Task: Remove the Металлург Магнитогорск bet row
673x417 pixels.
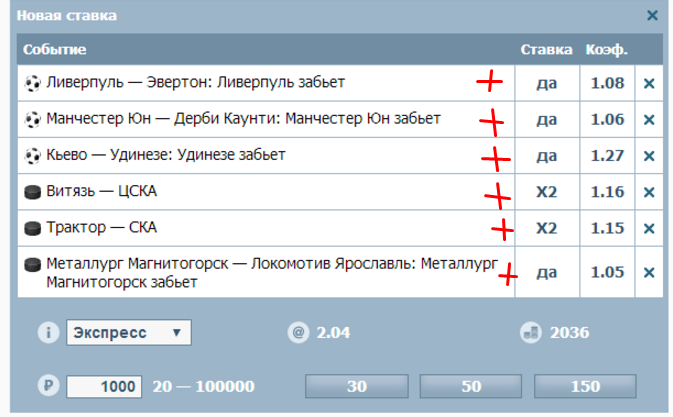Action: pyautogui.click(x=648, y=272)
